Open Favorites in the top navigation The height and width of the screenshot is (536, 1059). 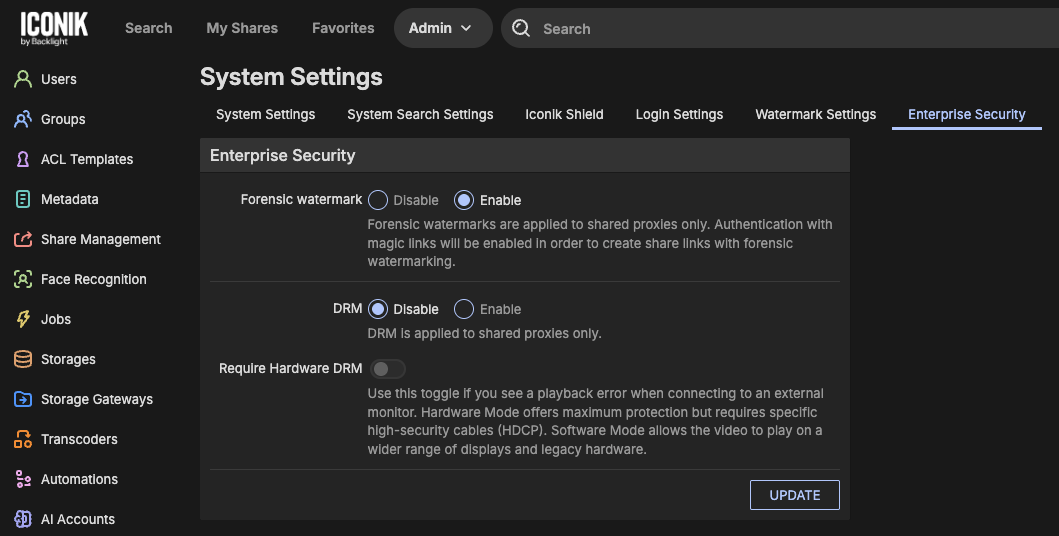tap(343, 28)
